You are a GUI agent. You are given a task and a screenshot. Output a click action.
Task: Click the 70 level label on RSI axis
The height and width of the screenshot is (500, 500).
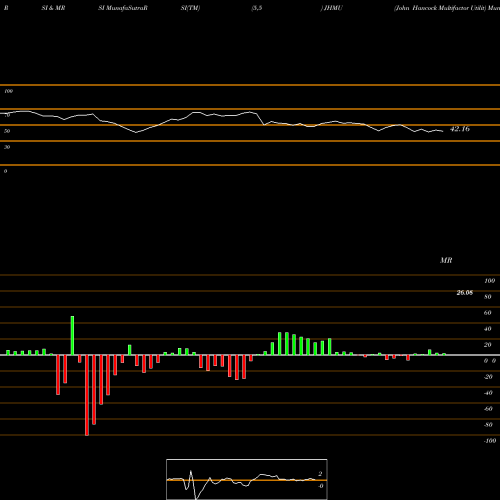point(7,115)
